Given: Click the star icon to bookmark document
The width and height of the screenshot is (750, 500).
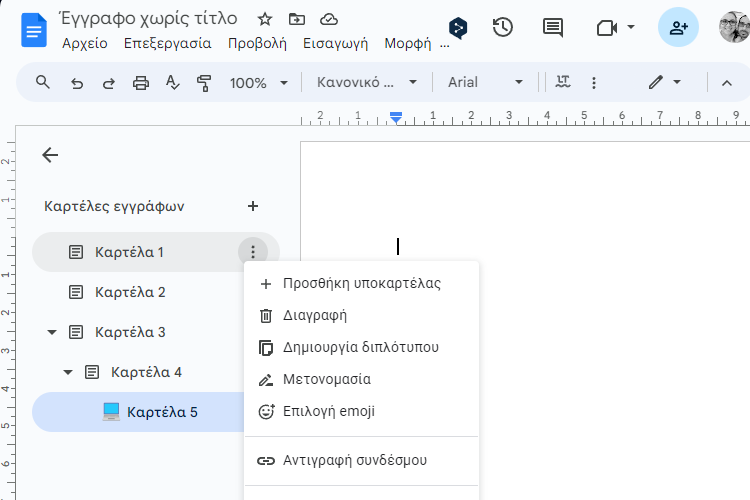Looking at the screenshot, I should [x=265, y=19].
